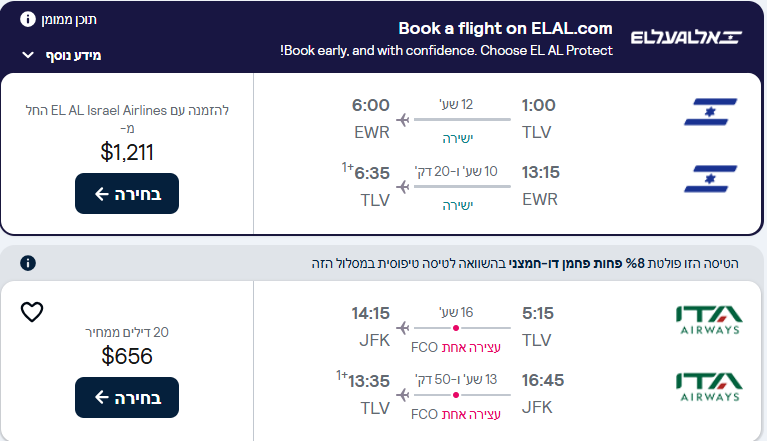Click airplane icon on TLV to JFK leg
The width and height of the screenshot is (767, 441).
pos(403,327)
